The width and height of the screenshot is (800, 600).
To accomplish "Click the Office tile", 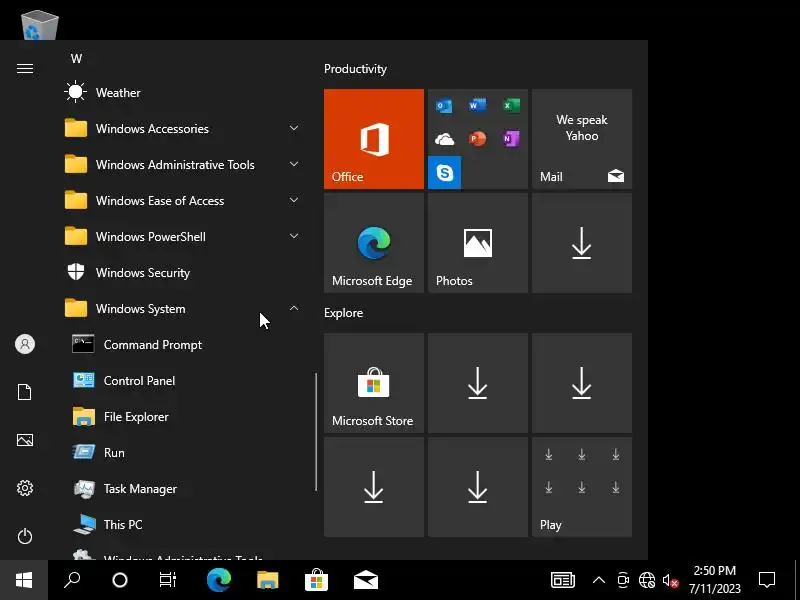I will [x=373, y=139].
